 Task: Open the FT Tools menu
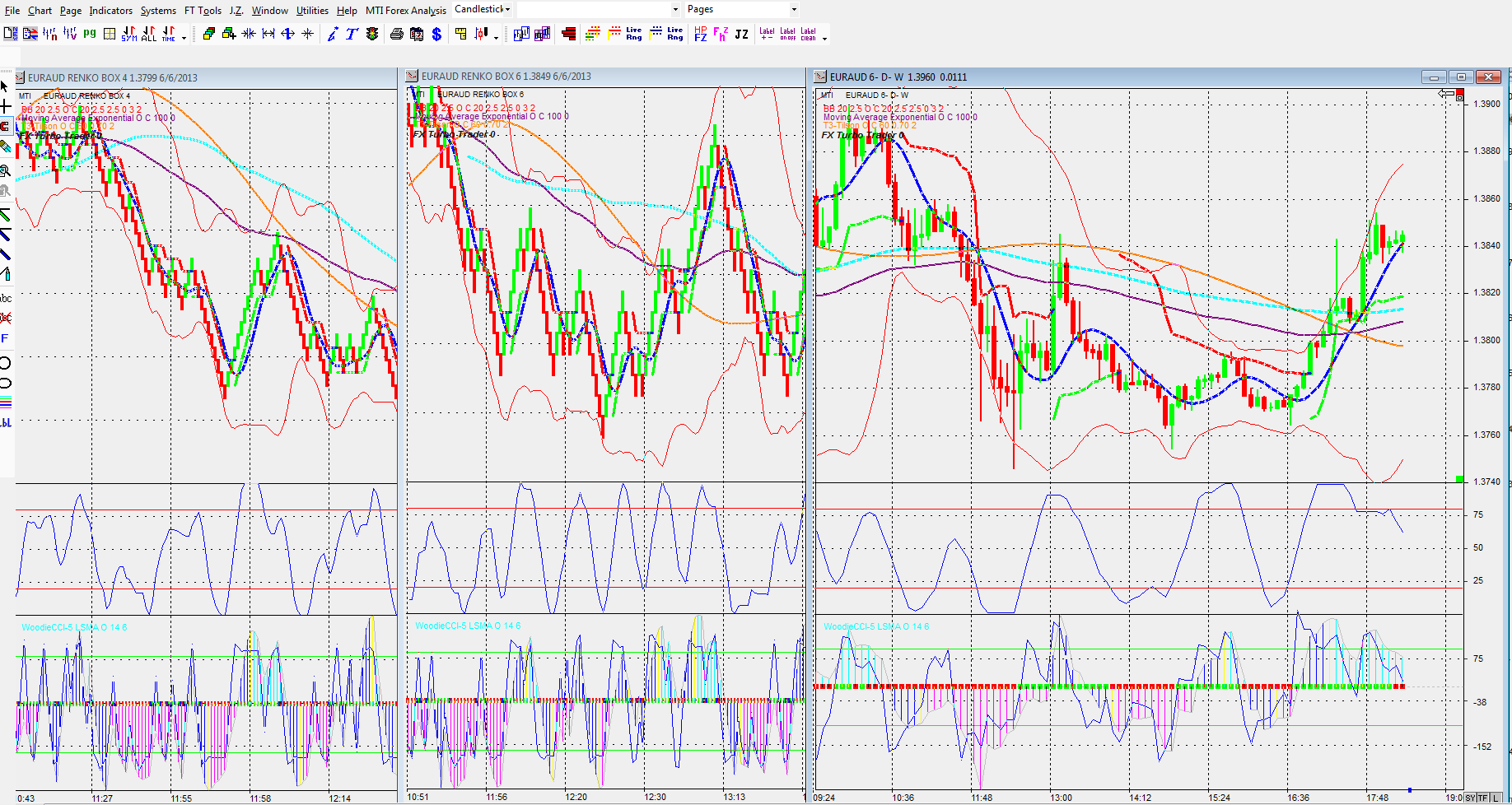[203, 11]
